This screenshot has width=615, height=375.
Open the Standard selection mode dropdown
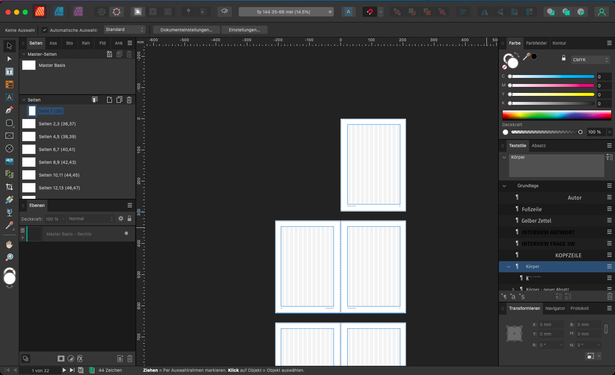pos(125,29)
